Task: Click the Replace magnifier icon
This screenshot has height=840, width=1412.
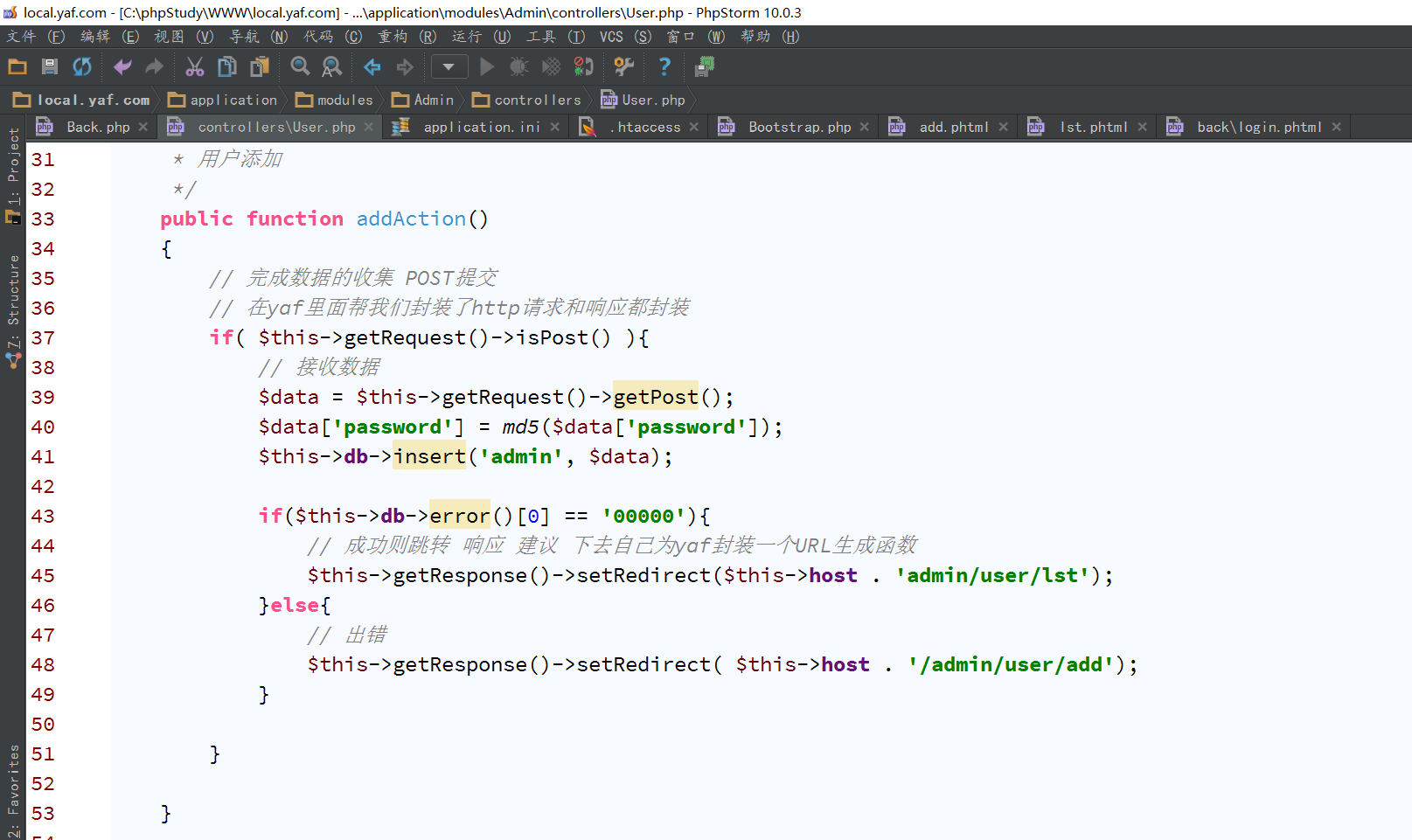Action: 331,66
